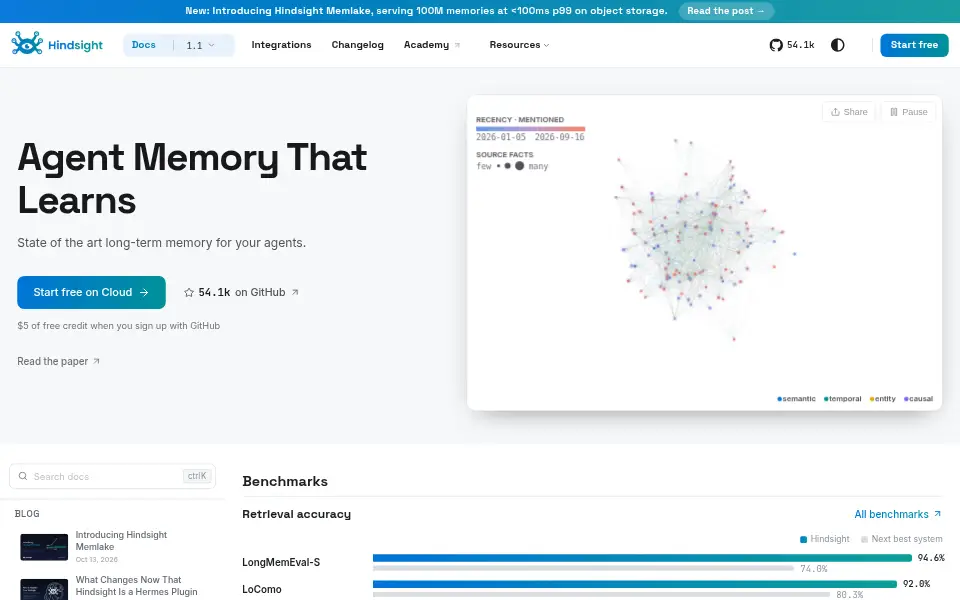
Task: Click the recency gradient color bar
Action: pyautogui.click(x=530, y=129)
